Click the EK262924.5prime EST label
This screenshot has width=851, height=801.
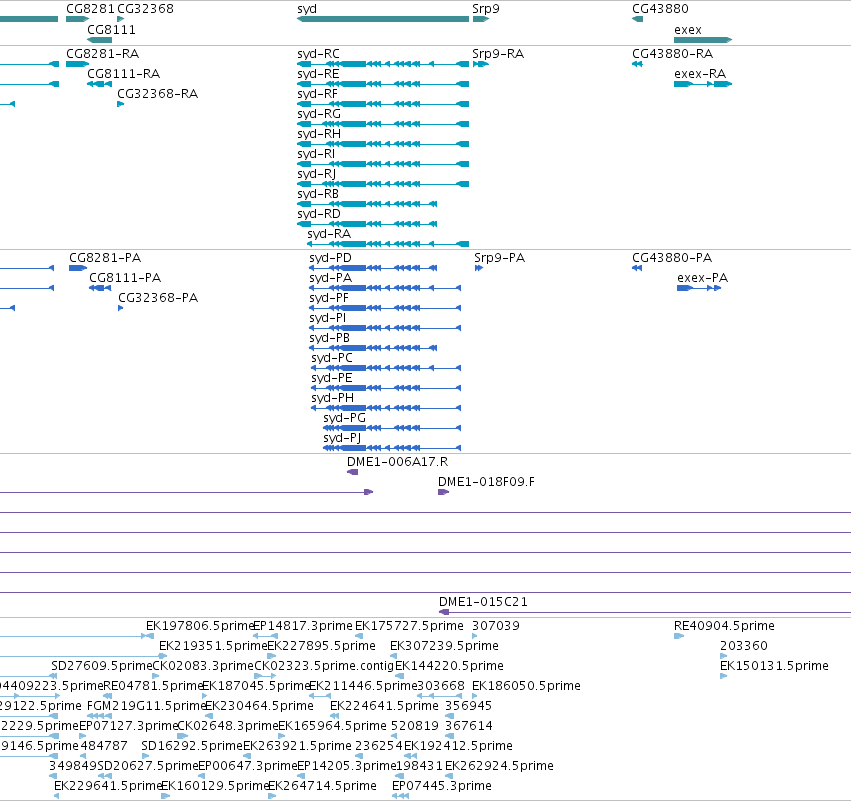[x=499, y=766]
